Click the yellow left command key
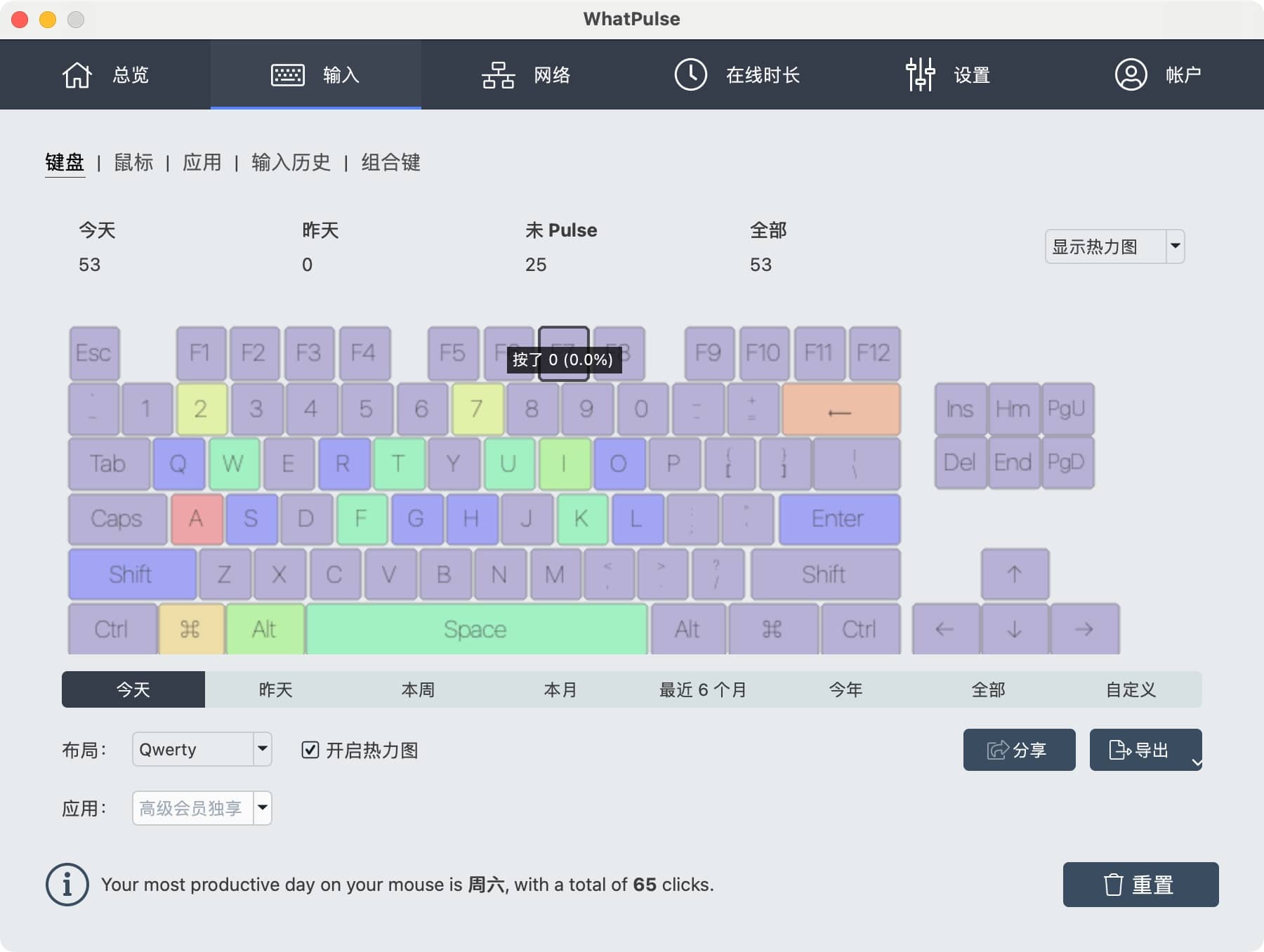 pyautogui.click(x=191, y=629)
